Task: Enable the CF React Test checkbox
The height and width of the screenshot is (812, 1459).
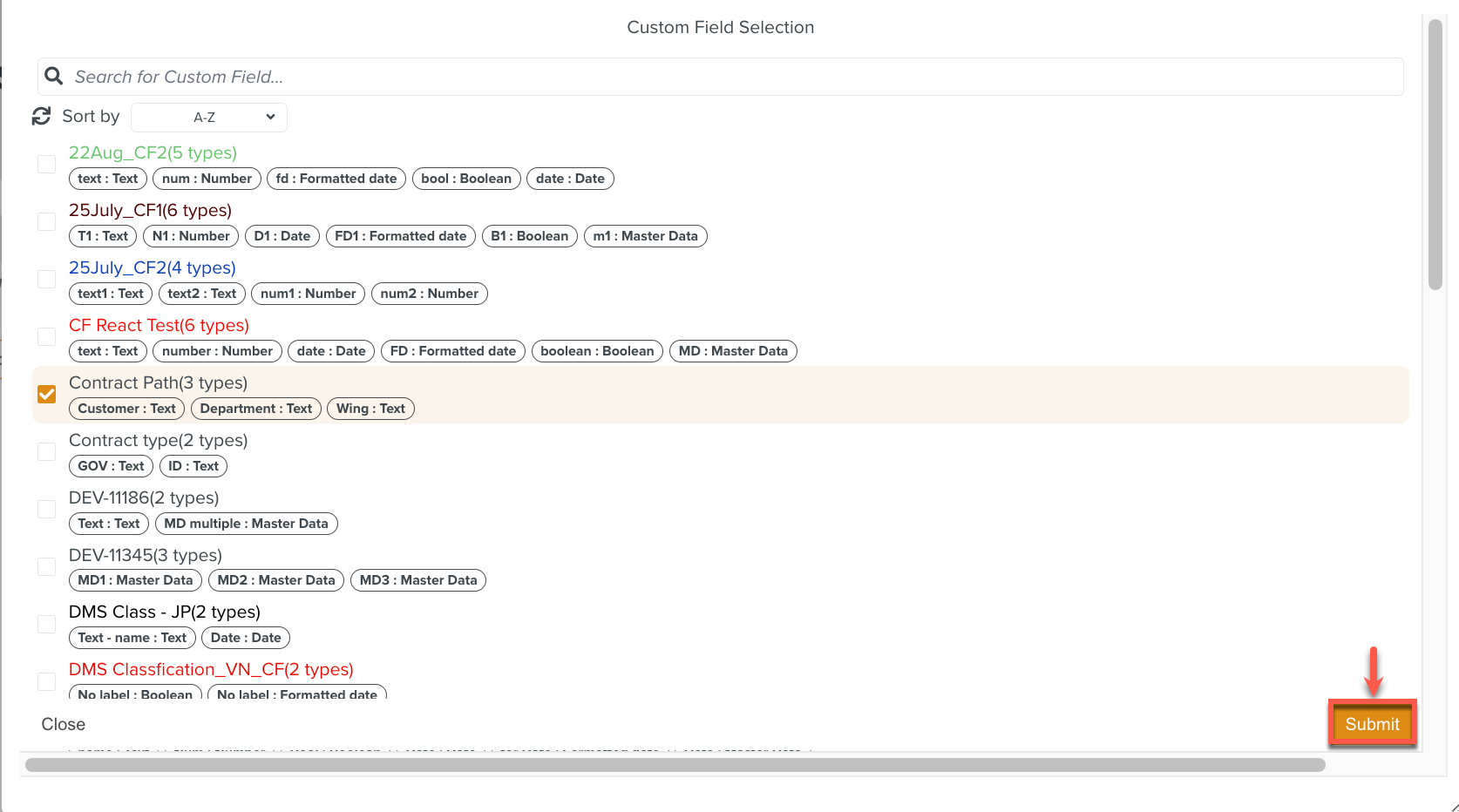Action: [x=47, y=337]
